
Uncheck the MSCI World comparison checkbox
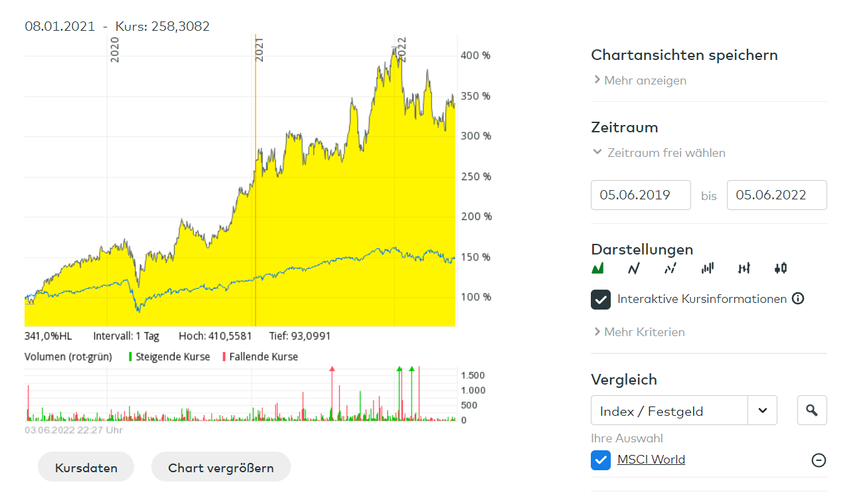coord(601,460)
